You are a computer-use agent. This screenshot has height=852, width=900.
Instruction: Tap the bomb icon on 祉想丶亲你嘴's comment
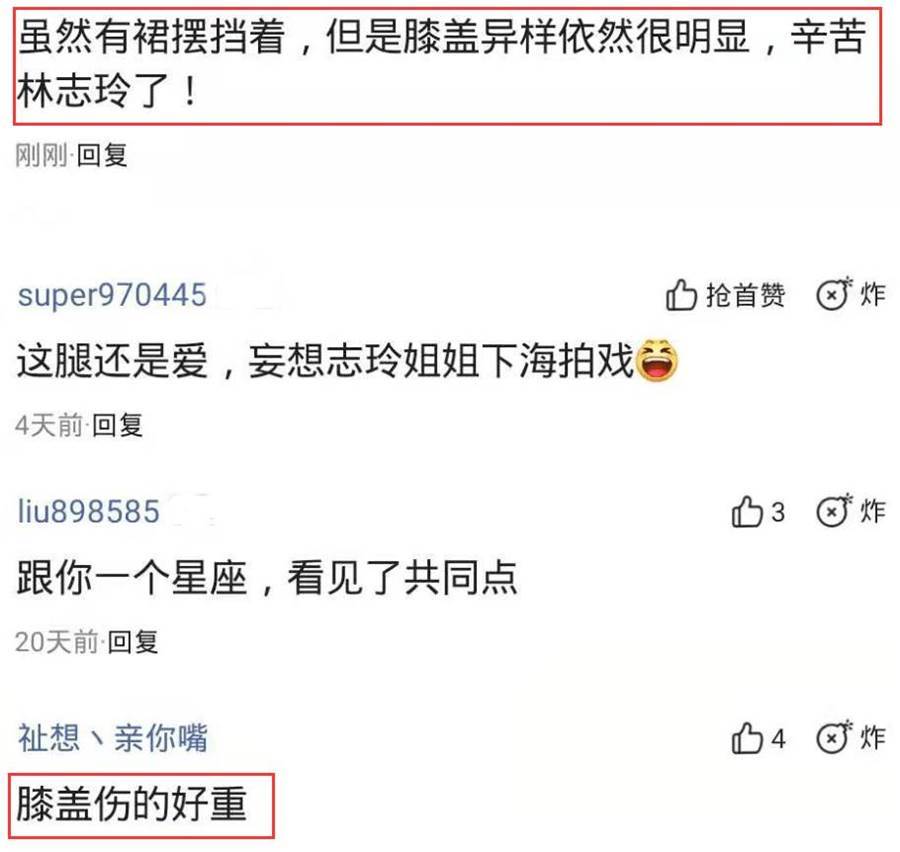point(834,737)
